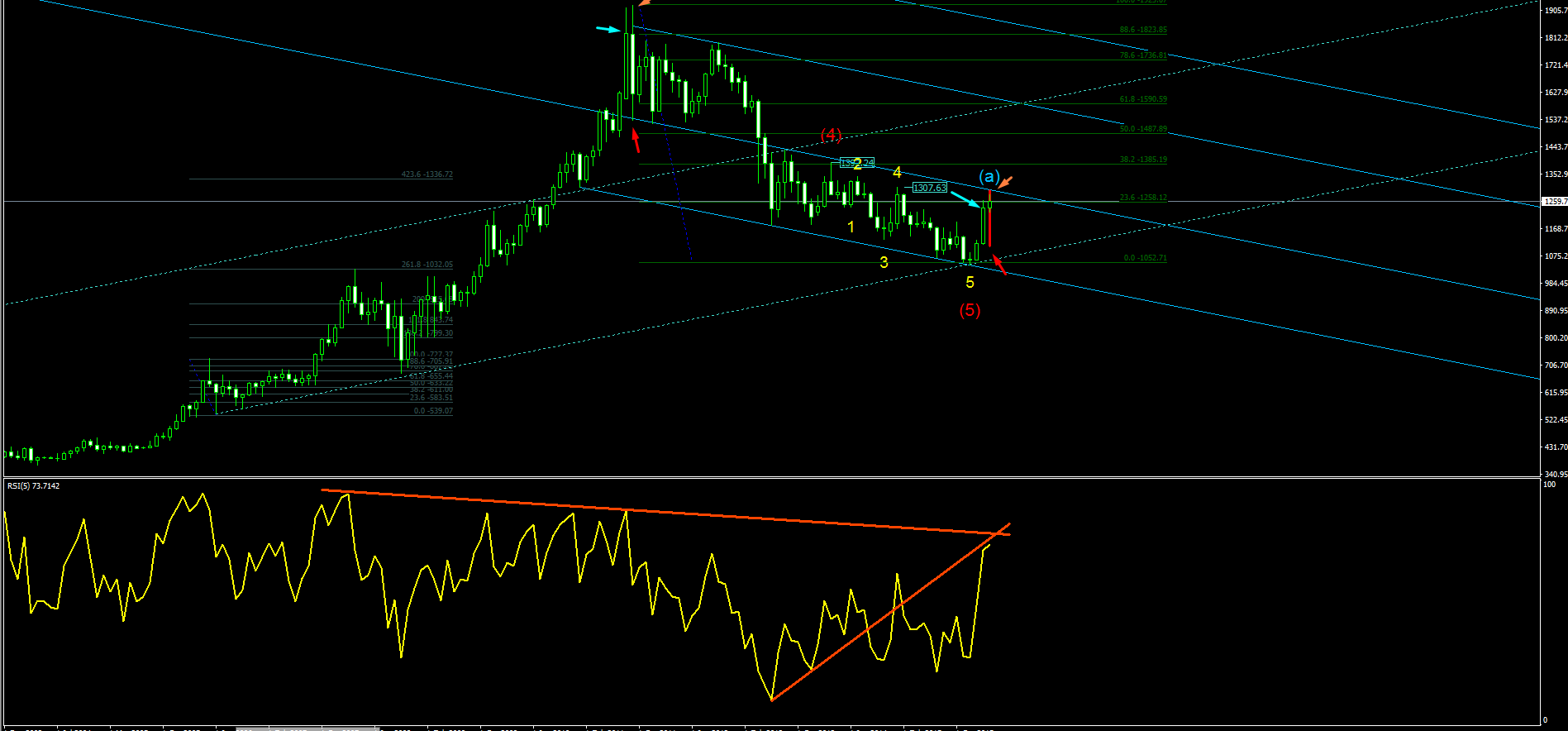This screenshot has height=731, width=1568.
Task: Click the 1443.7 price axis value
Action: pyautogui.click(x=1555, y=147)
